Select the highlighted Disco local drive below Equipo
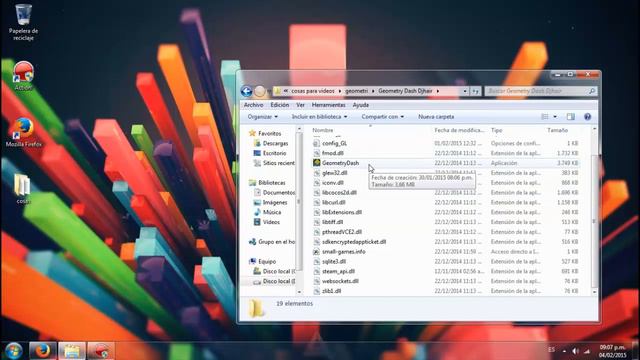 tap(279, 281)
